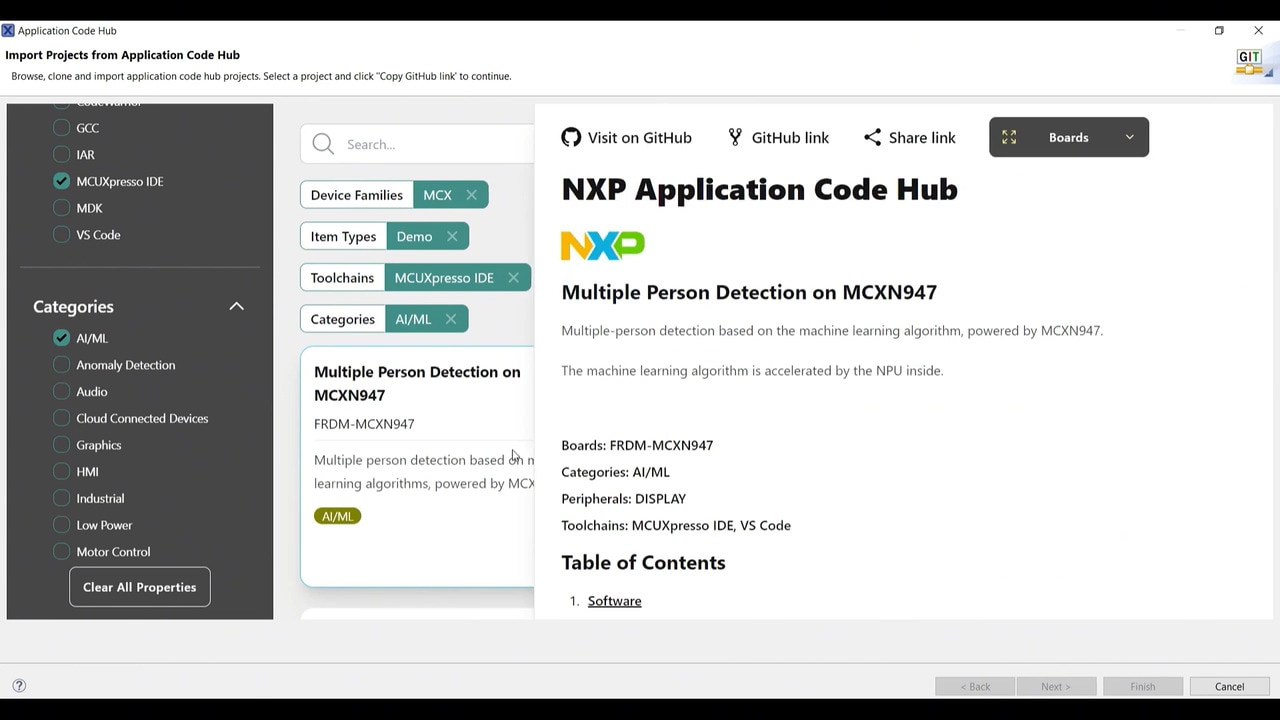Click the fullscreen expand icon beside Boards
1280x720 pixels.
point(1009,138)
